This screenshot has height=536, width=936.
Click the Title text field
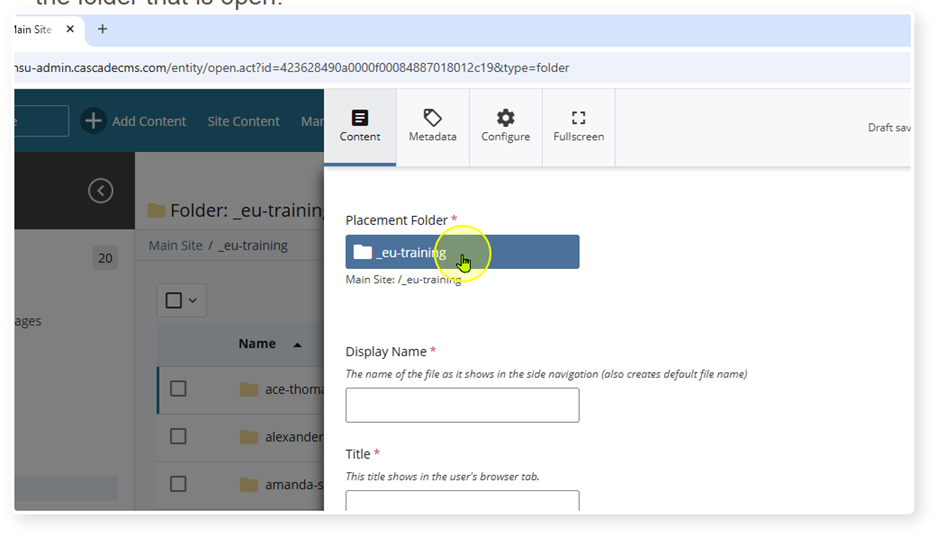[x=462, y=500]
